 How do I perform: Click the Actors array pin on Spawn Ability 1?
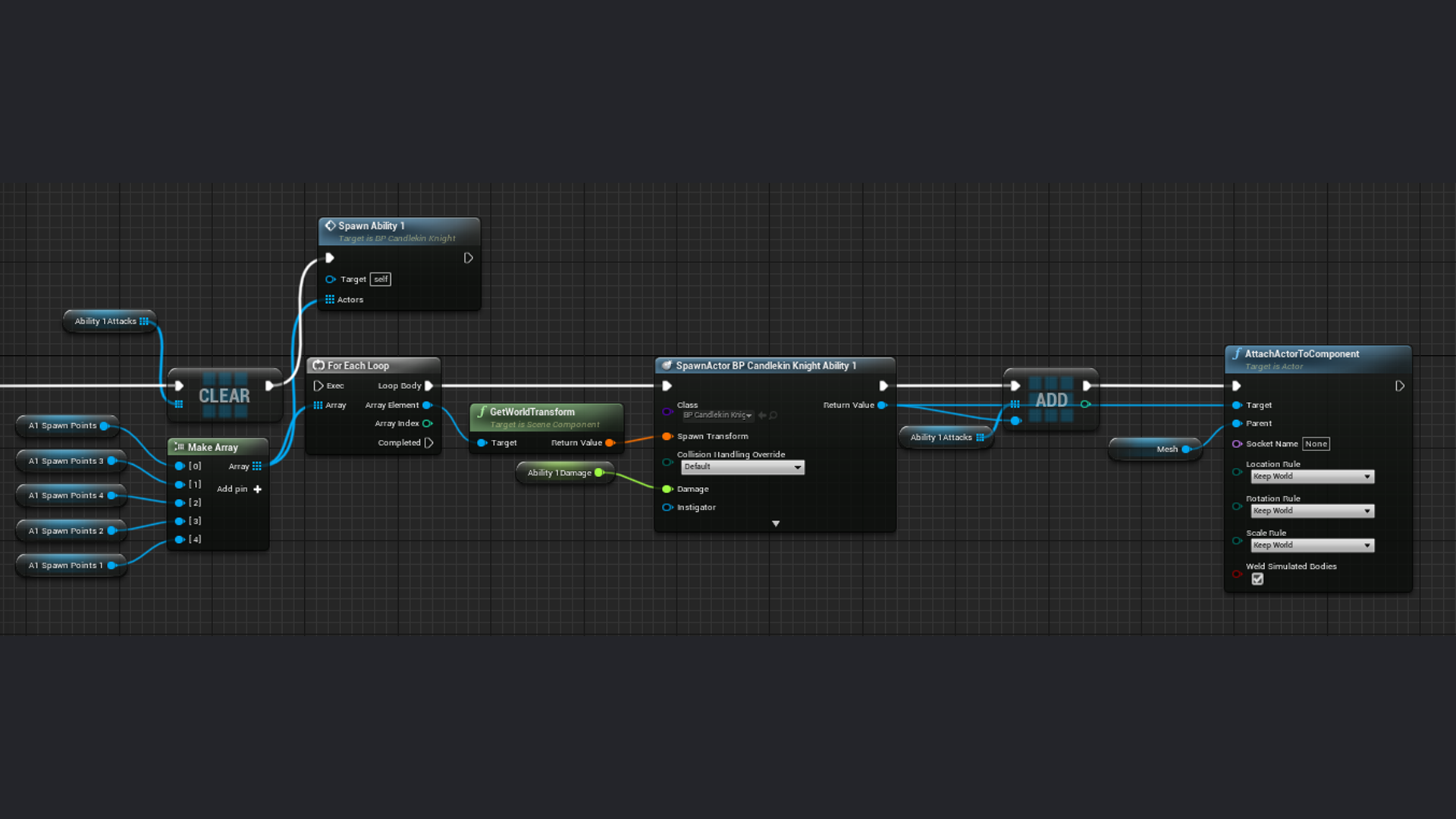coord(330,300)
